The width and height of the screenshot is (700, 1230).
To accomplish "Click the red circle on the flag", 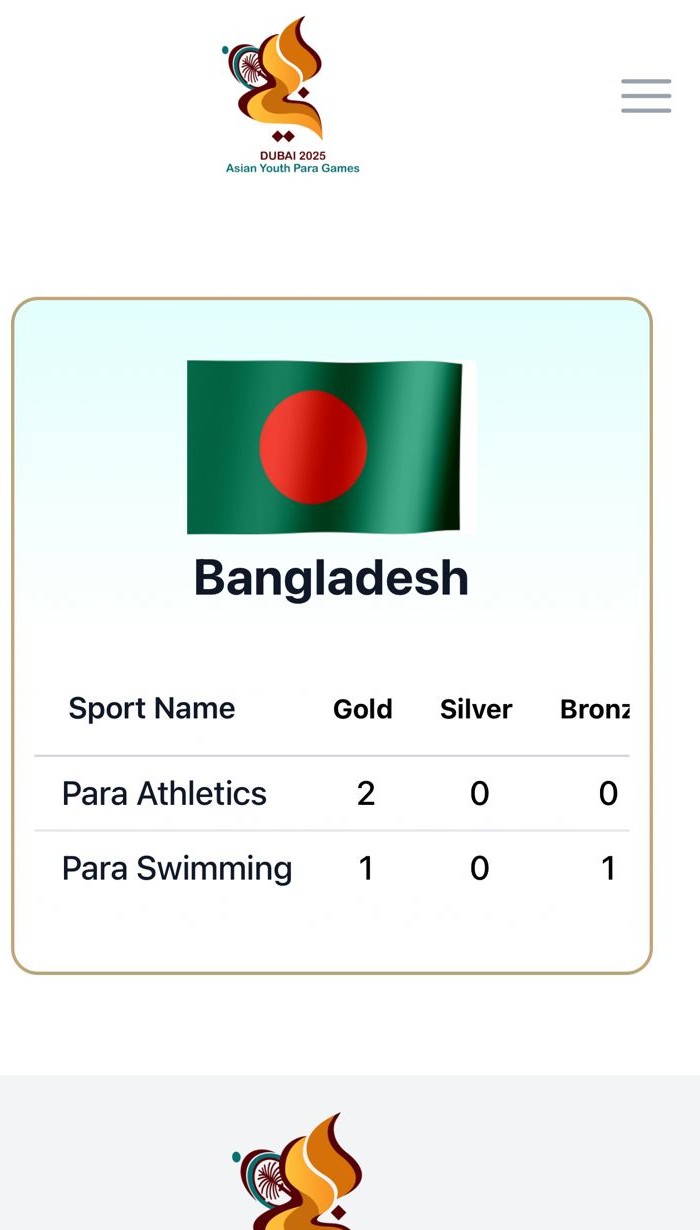I will tap(313, 447).
